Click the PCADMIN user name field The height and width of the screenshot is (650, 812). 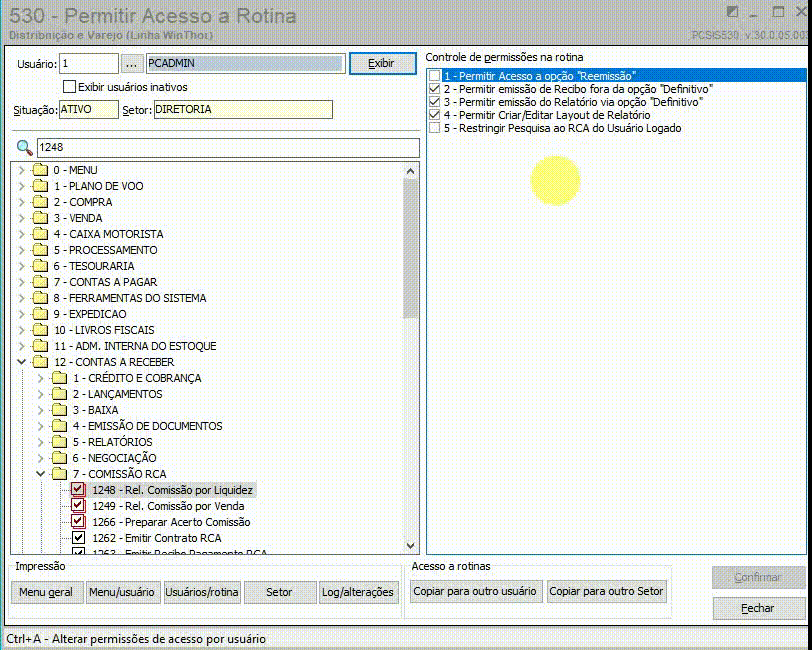tap(245, 64)
